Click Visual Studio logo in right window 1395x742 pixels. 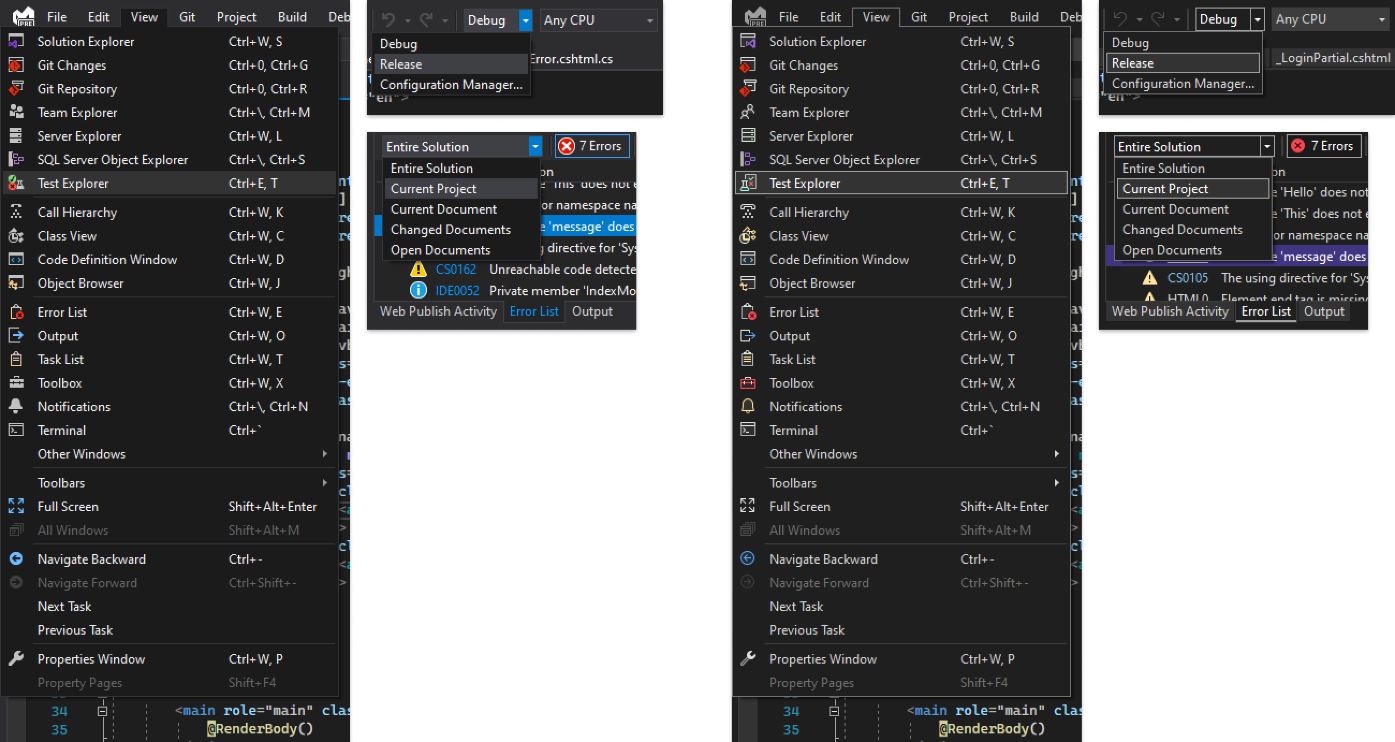[755, 16]
